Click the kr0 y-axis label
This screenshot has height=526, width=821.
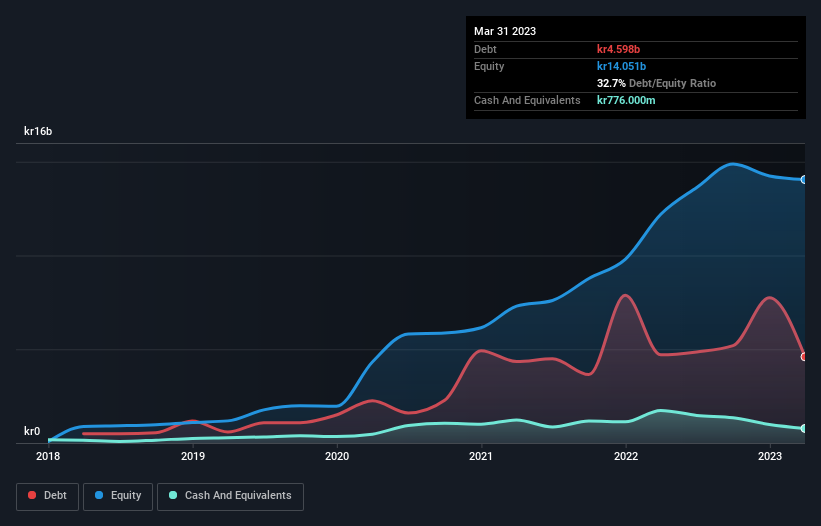point(32,431)
